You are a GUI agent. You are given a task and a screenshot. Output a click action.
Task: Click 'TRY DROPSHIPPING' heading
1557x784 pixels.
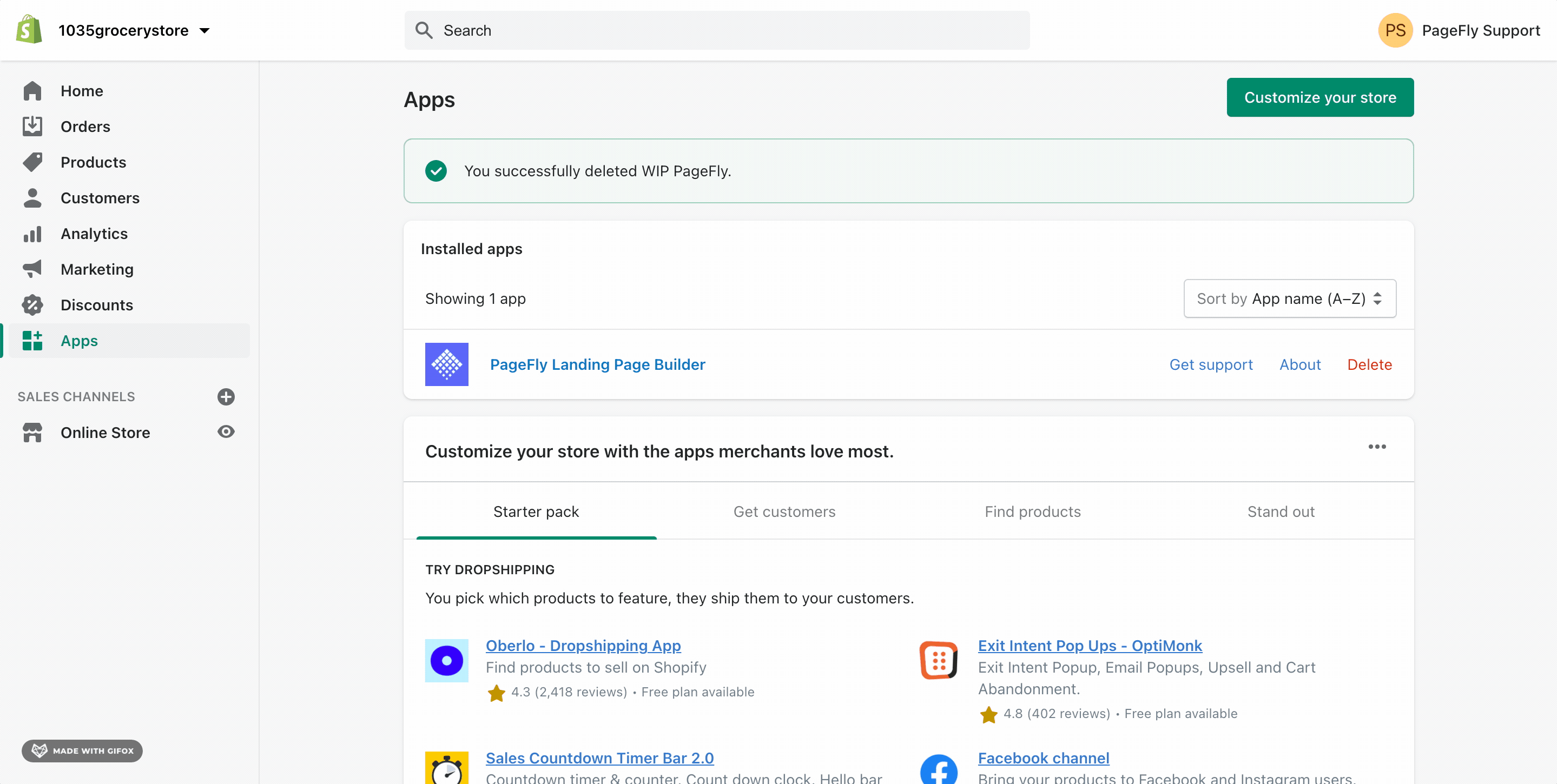coord(490,569)
